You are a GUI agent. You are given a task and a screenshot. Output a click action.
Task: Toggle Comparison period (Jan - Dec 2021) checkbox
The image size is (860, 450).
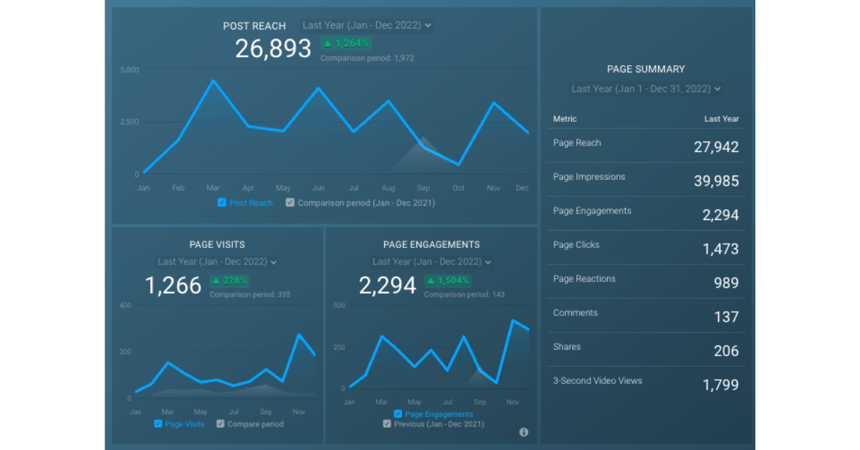pos(290,202)
